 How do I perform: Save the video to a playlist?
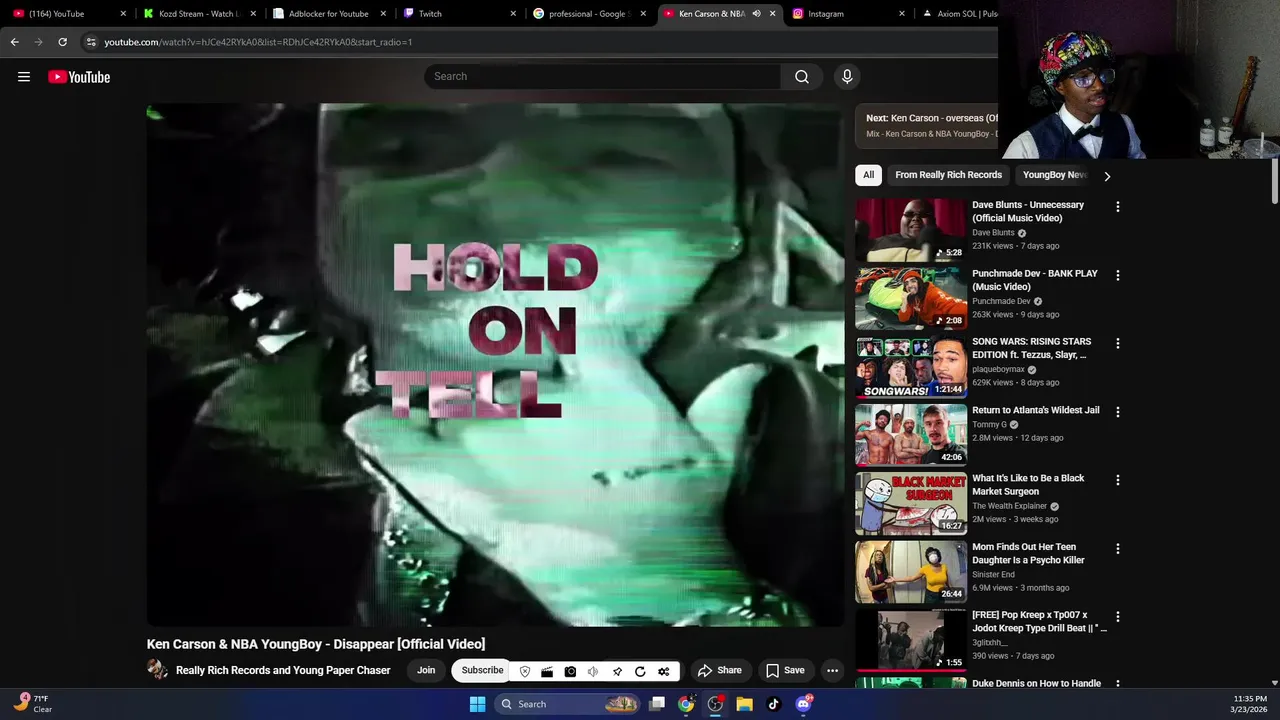coord(785,670)
